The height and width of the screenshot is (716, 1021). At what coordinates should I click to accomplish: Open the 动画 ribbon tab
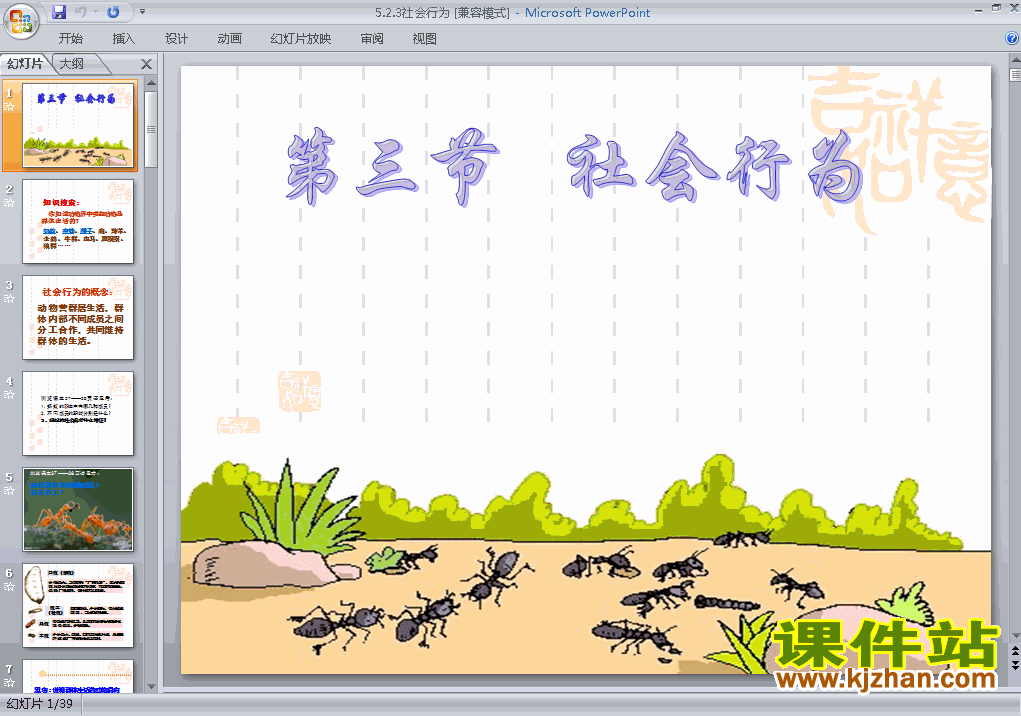pyautogui.click(x=229, y=38)
